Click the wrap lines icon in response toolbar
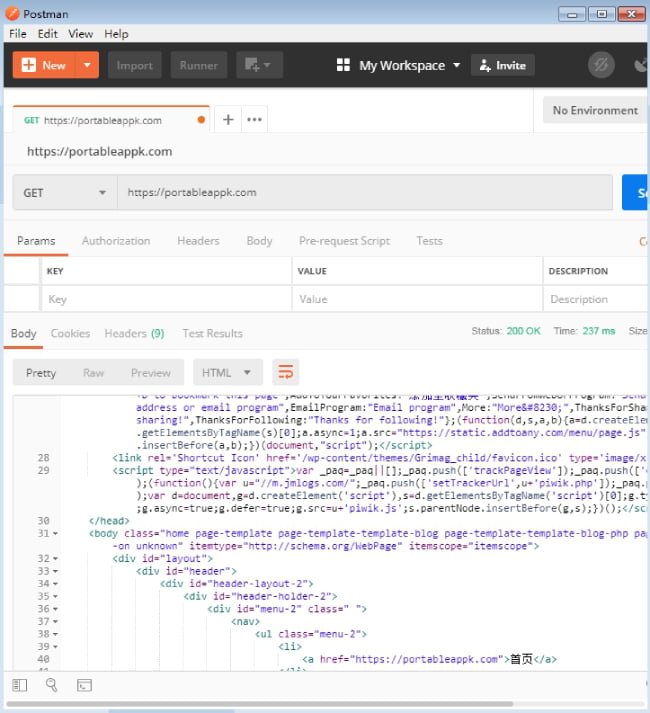 click(285, 373)
